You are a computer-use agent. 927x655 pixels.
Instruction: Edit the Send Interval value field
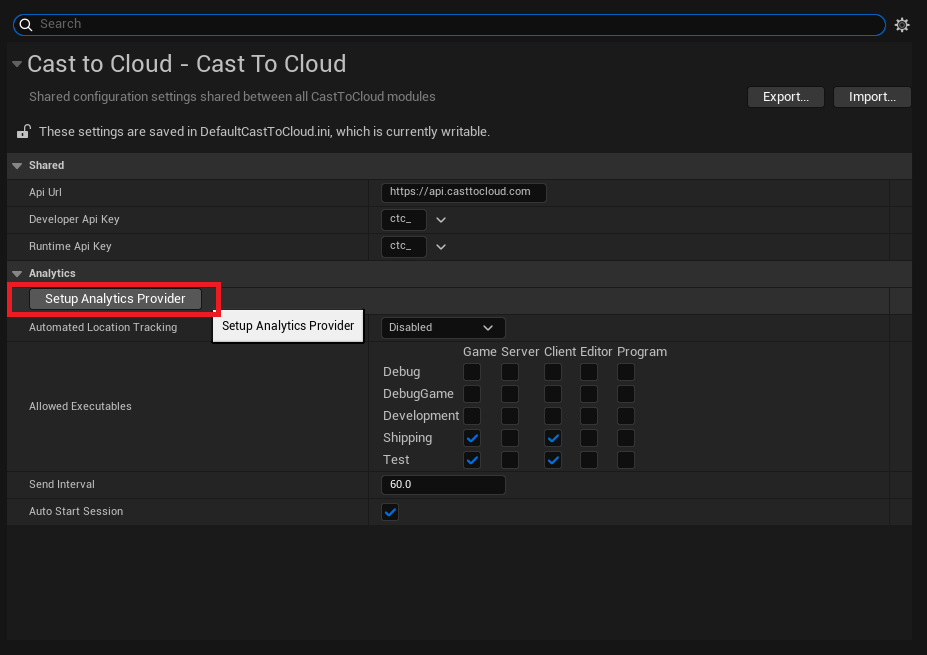coord(443,484)
